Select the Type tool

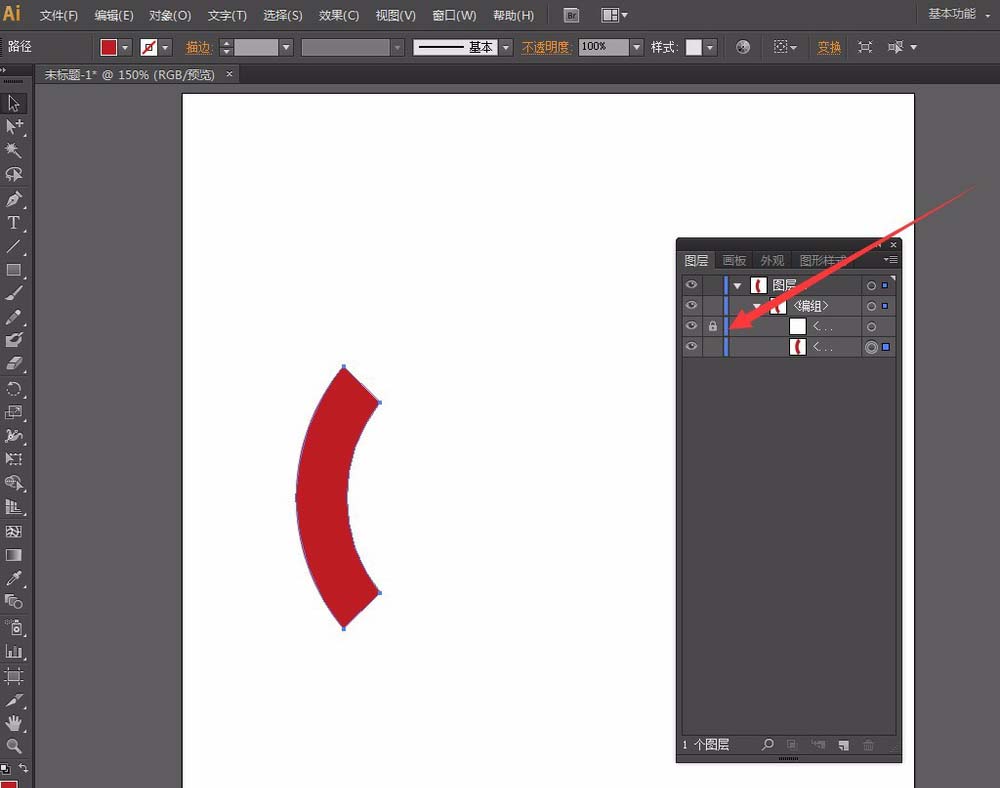point(14,223)
